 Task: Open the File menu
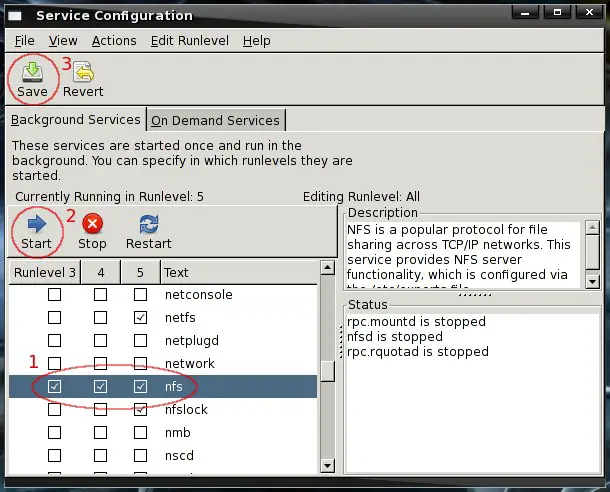click(25, 40)
